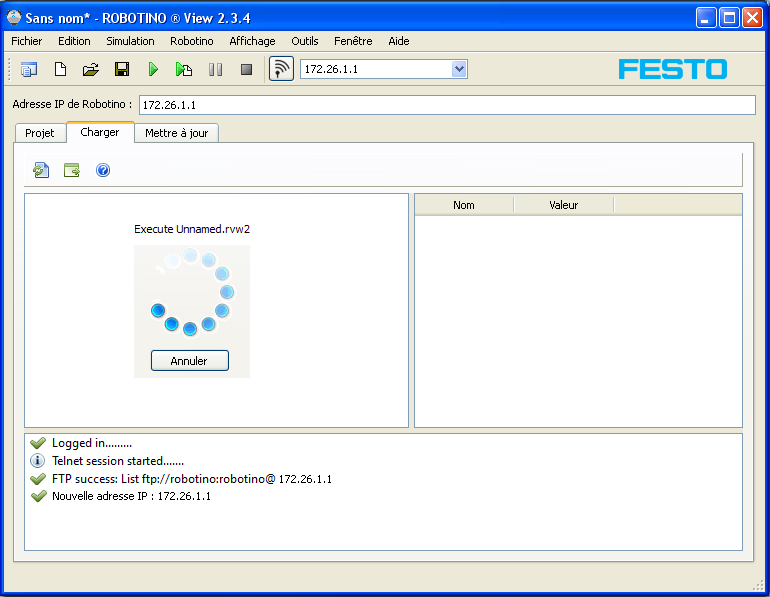Start program with the green play icon
Image resolution: width=770 pixels, height=597 pixels.
point(153,69)
